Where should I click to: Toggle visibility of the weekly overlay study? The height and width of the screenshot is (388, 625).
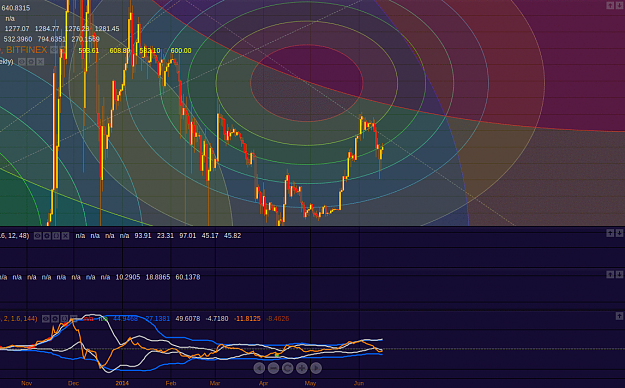coord(22,62)
